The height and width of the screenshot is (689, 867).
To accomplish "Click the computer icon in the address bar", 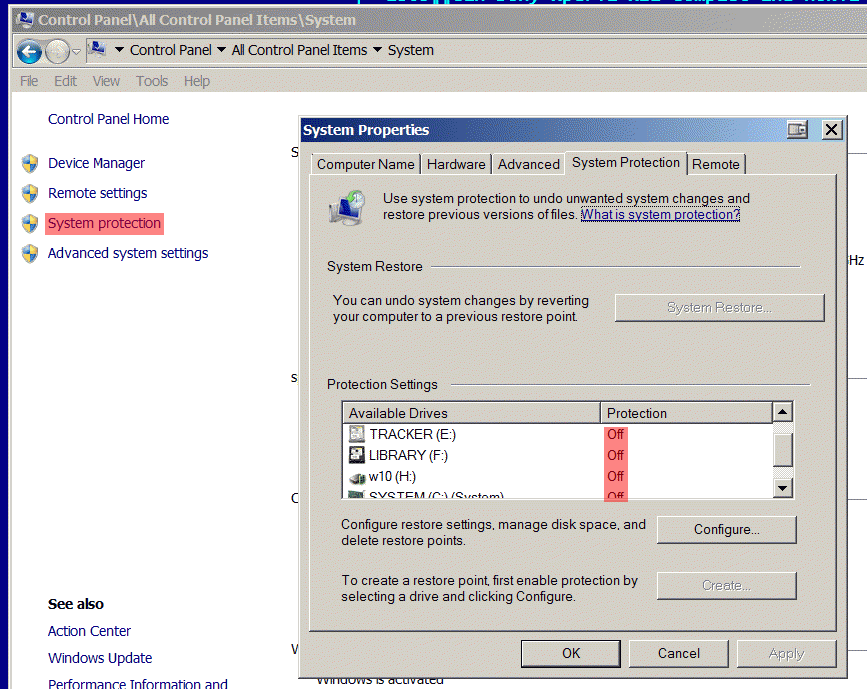I will (97, 49).
